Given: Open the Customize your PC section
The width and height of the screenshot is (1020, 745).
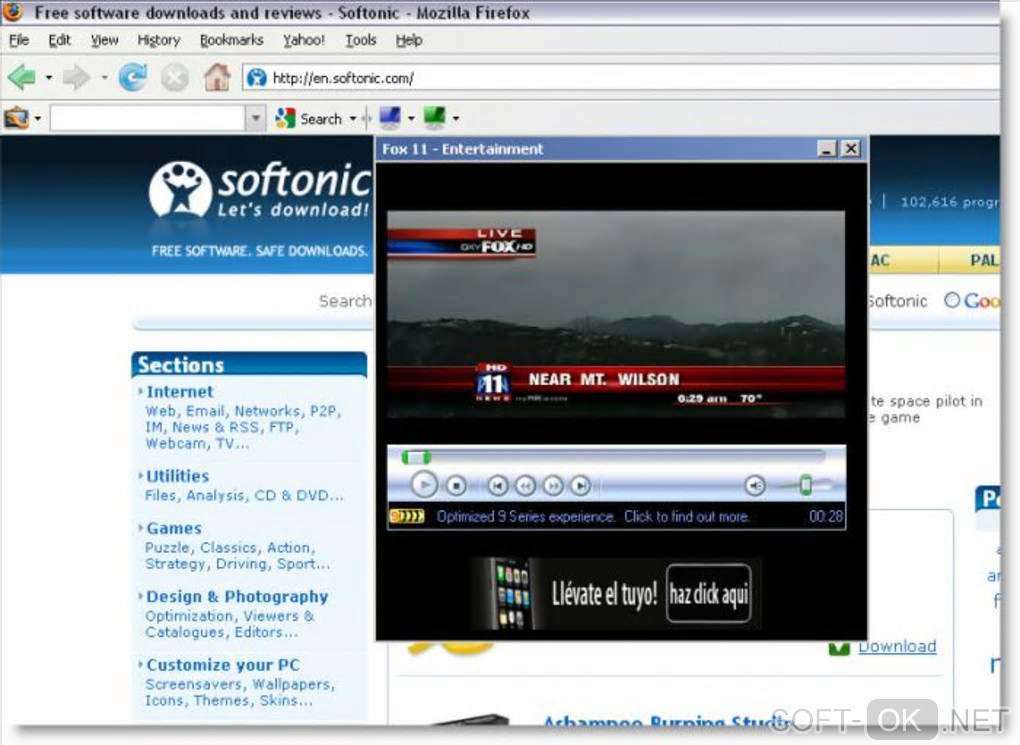Looking at the screenshot, I should 223,665.
